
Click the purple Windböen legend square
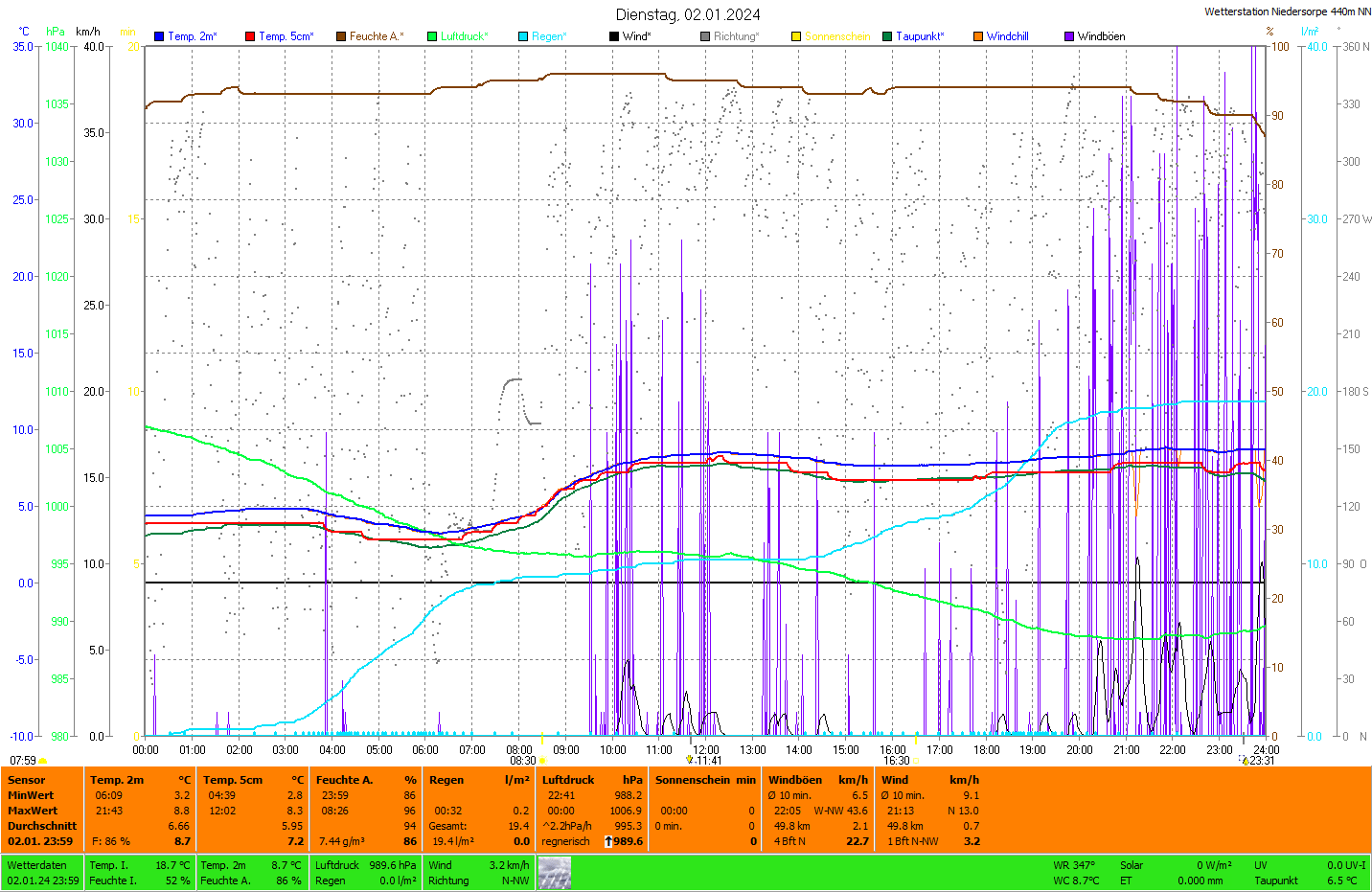coord(1069,36)
